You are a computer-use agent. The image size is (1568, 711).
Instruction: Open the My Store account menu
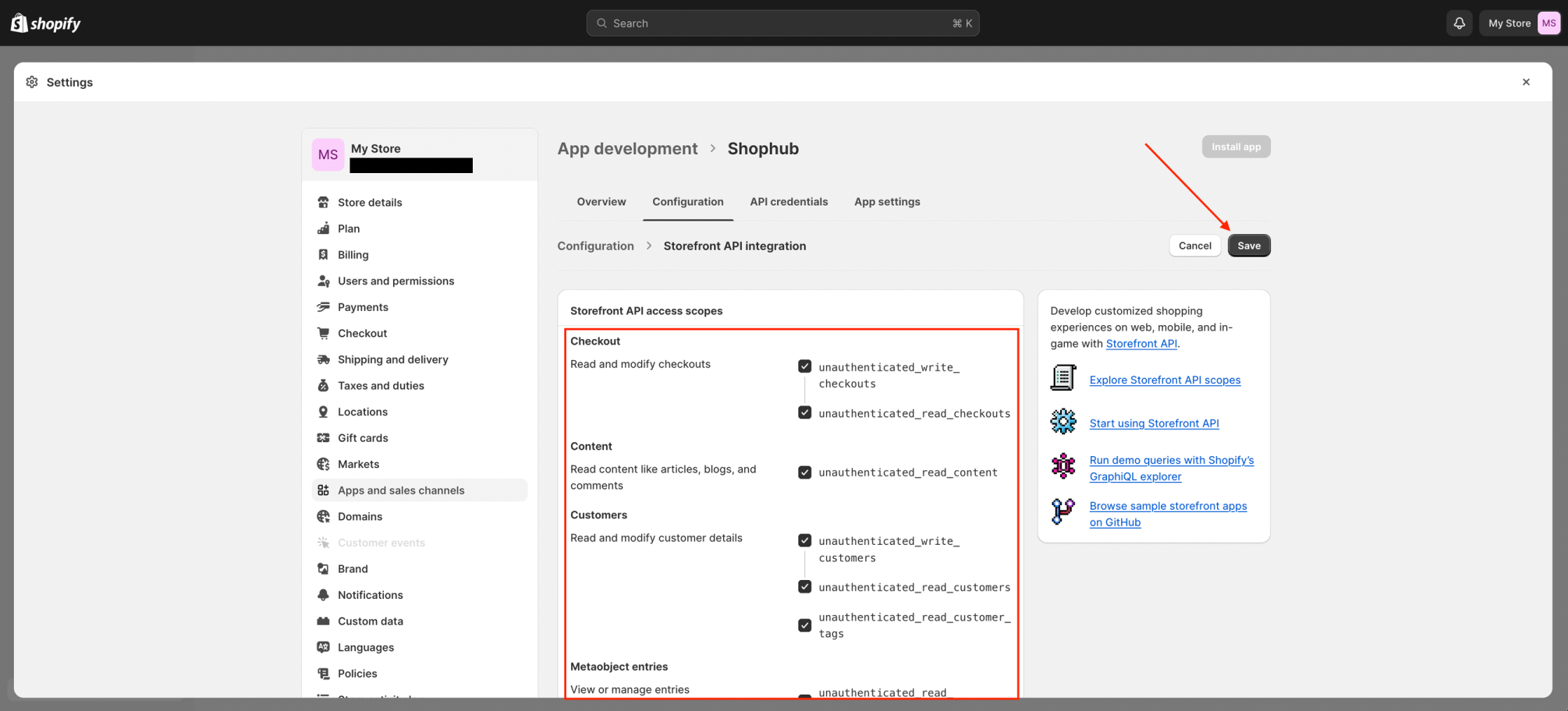coord(1517,23)
